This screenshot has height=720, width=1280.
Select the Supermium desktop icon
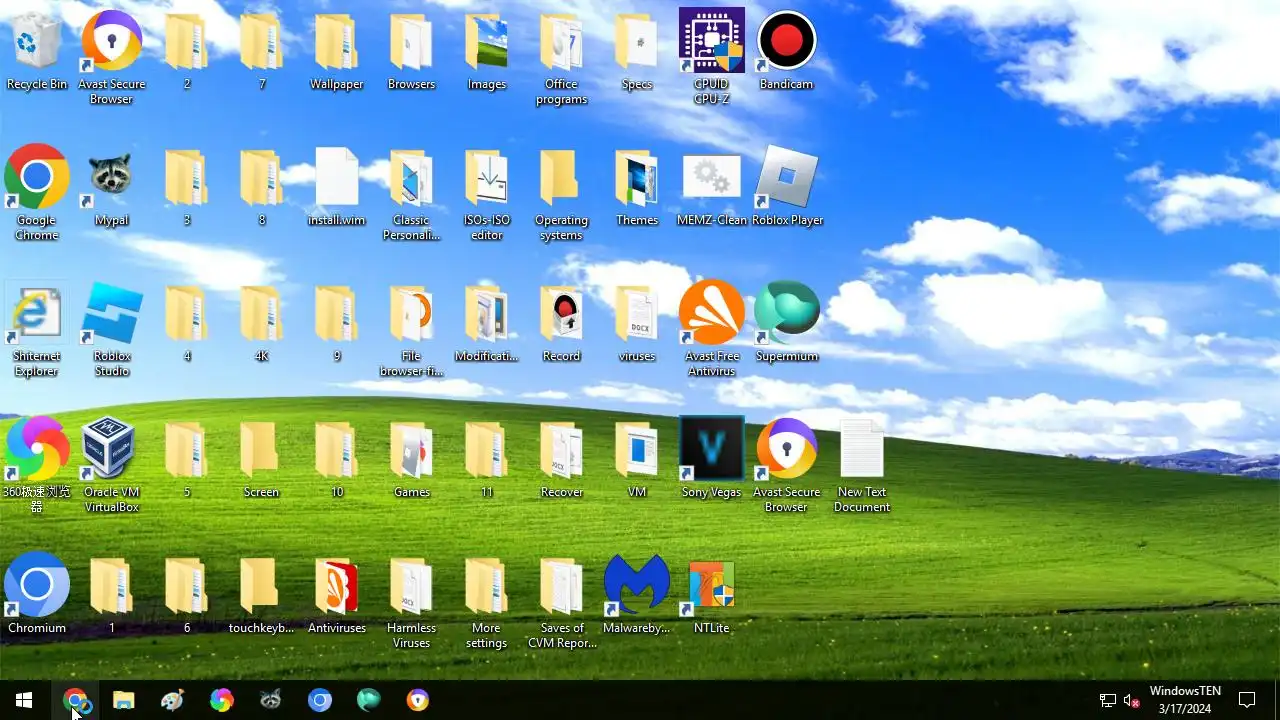[x=787, y=323]
